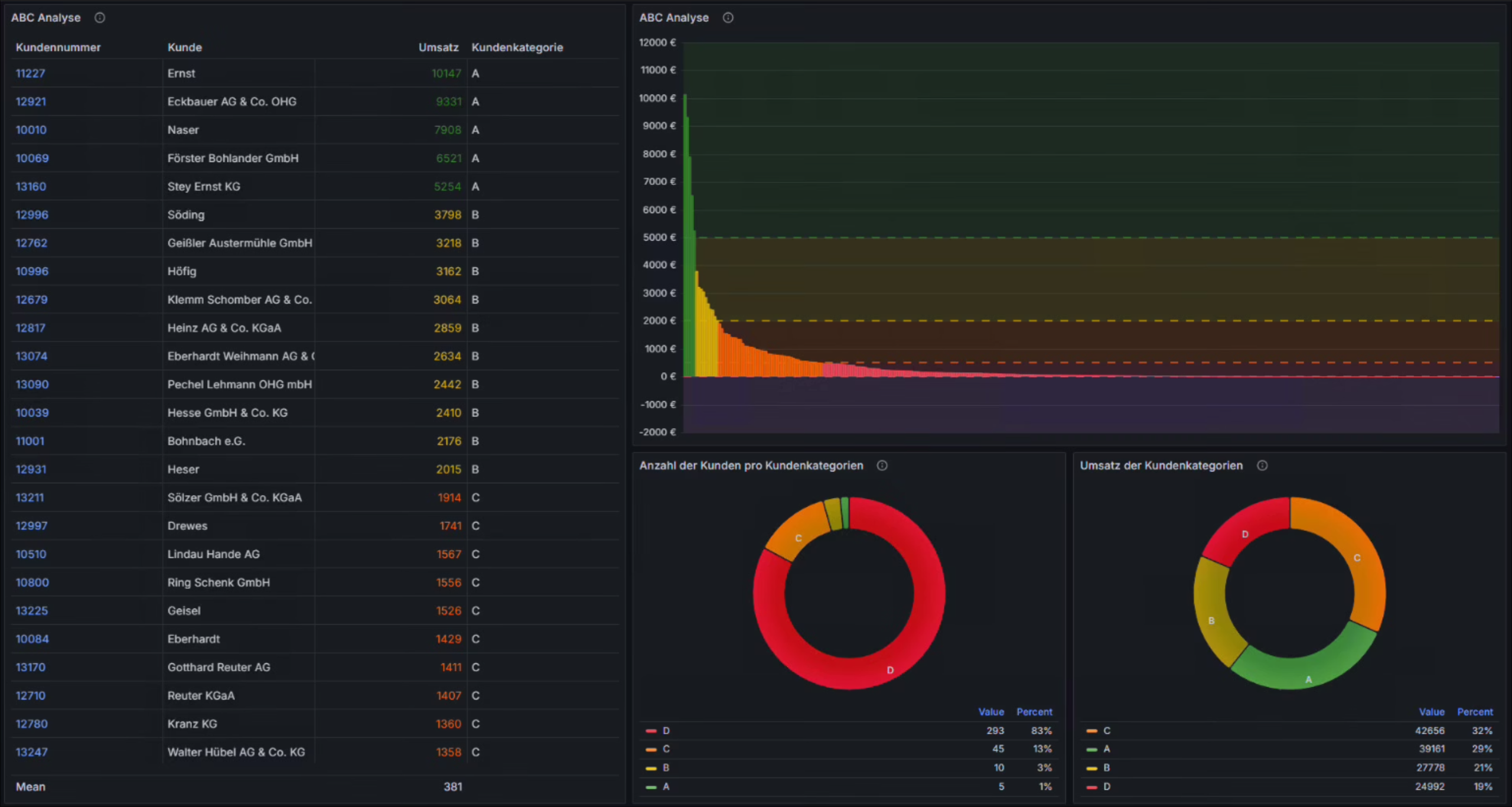Sort table by Umsatz column header
Screen dimensions: 1512x807
coord(438,47)
